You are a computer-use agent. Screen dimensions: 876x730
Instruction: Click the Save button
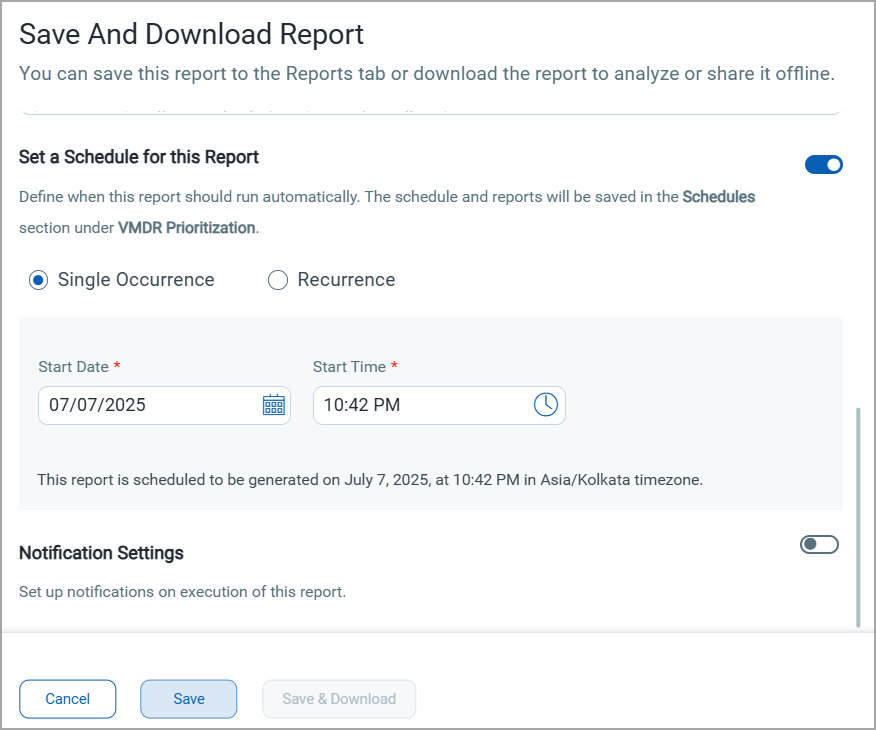click(x=188, y=699)
